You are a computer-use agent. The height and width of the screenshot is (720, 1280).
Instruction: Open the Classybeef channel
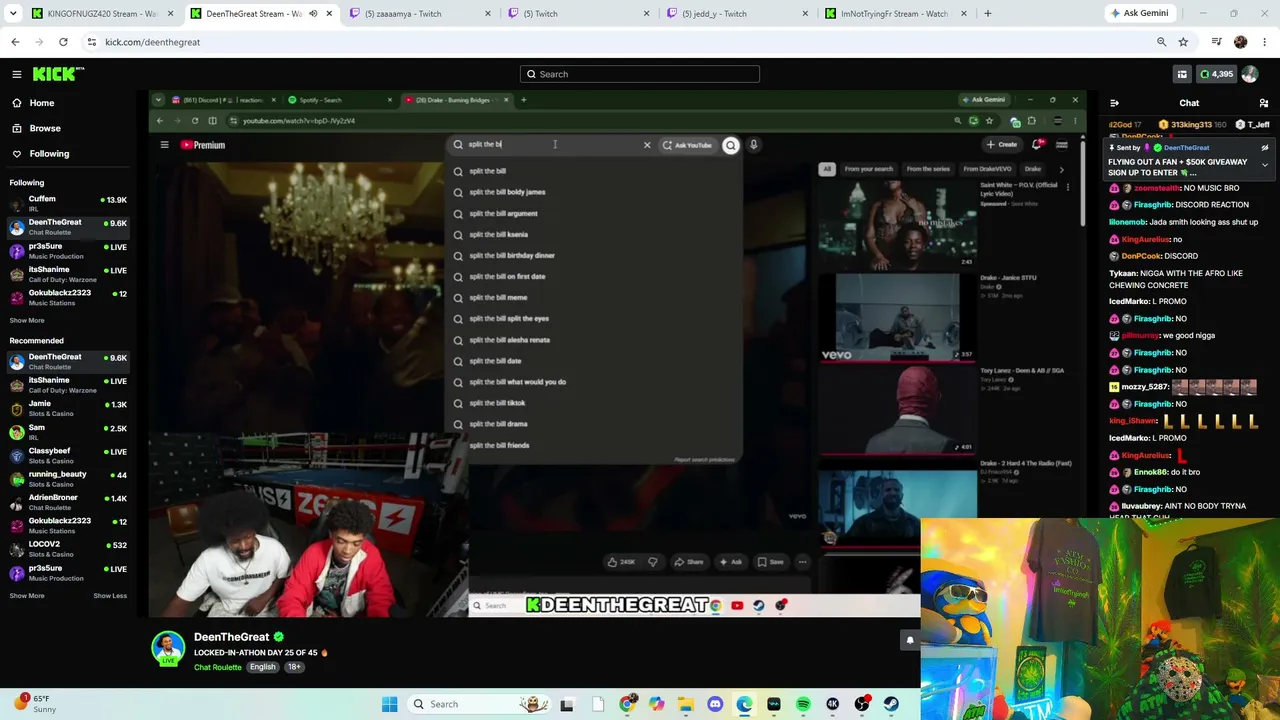pyautogui.click(x=68, y=455)
